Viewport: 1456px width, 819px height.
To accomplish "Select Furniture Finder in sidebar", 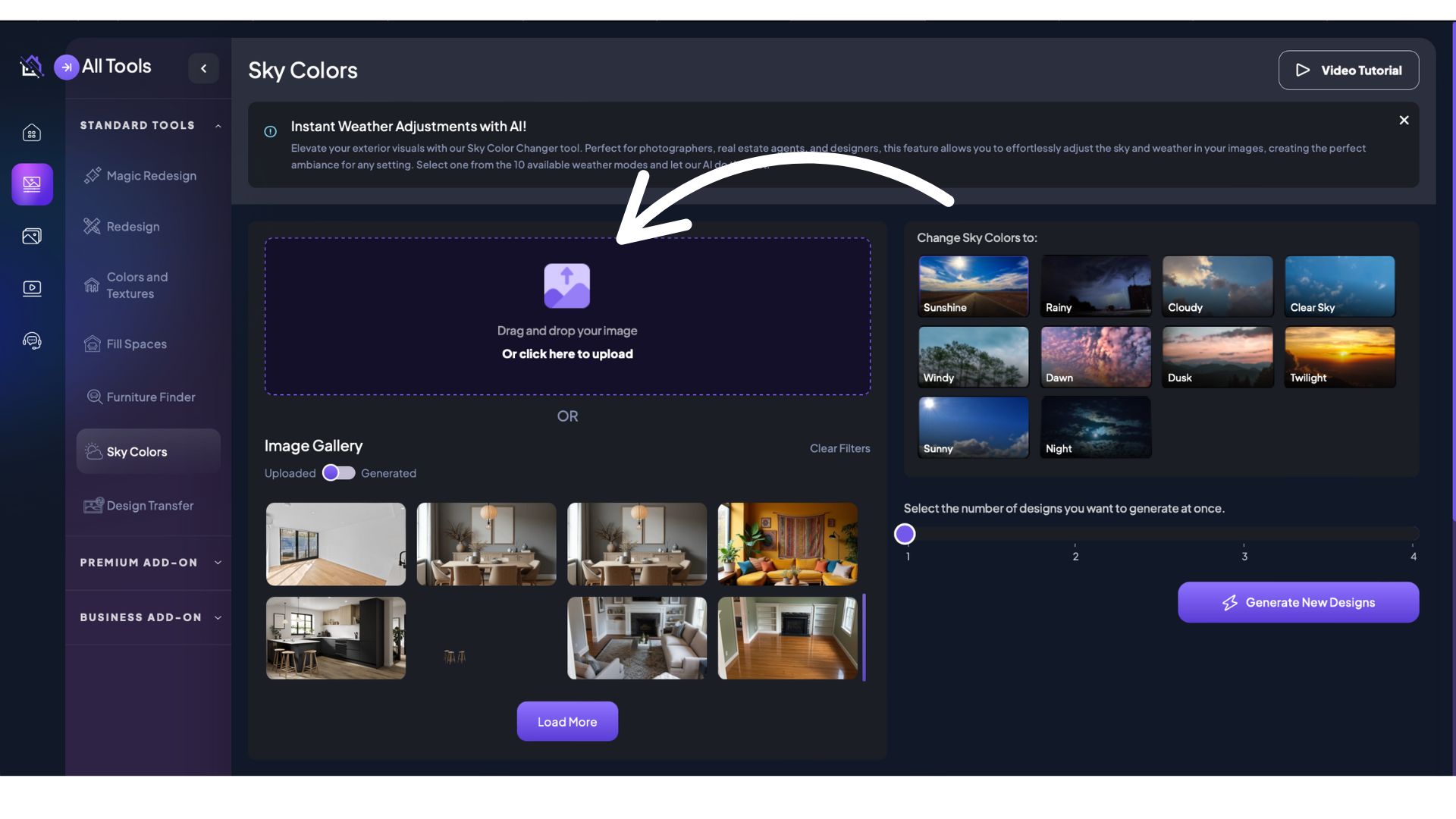I will [150, 397].
